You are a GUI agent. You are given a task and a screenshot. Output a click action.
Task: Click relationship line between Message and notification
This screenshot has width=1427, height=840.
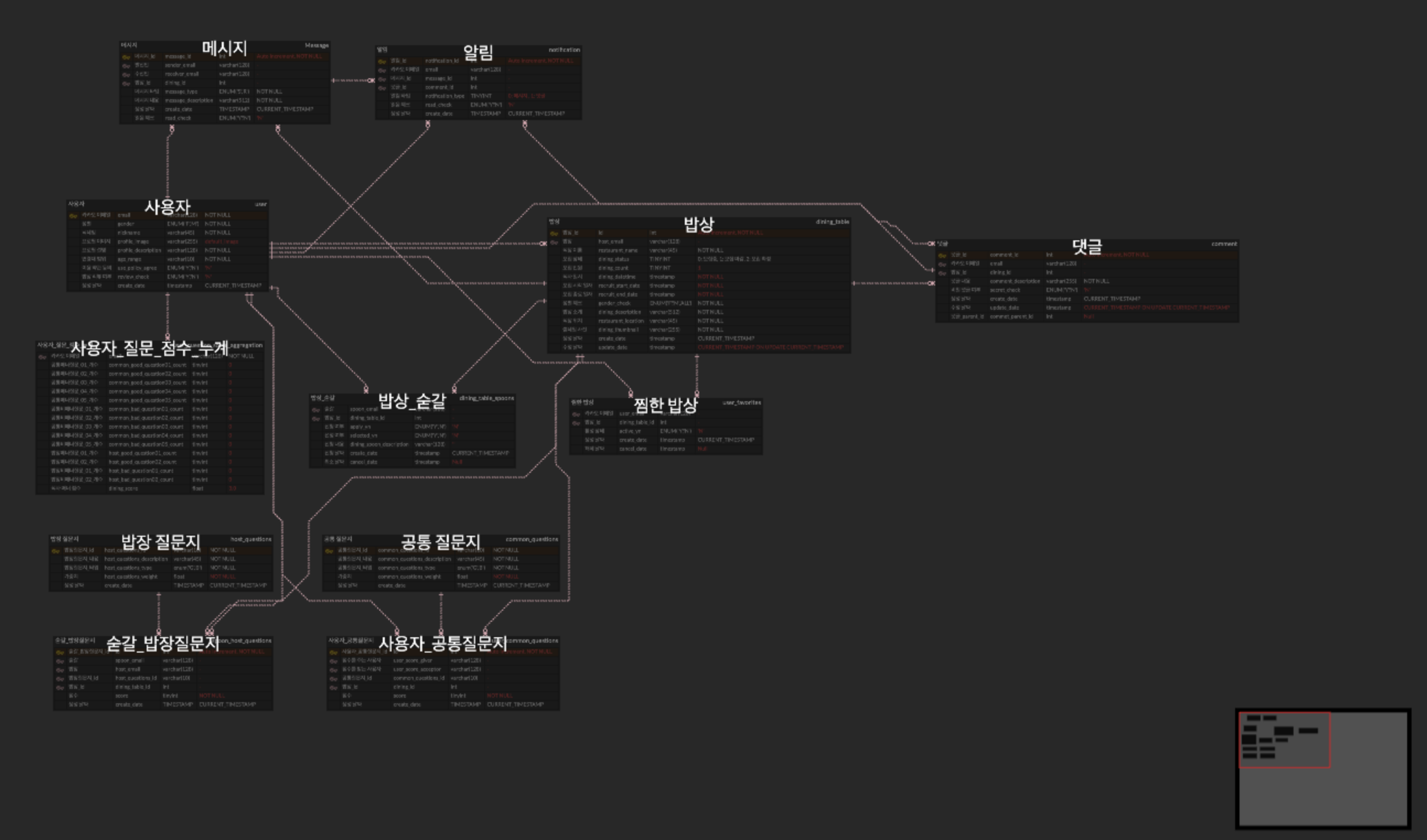click(351, 80)
